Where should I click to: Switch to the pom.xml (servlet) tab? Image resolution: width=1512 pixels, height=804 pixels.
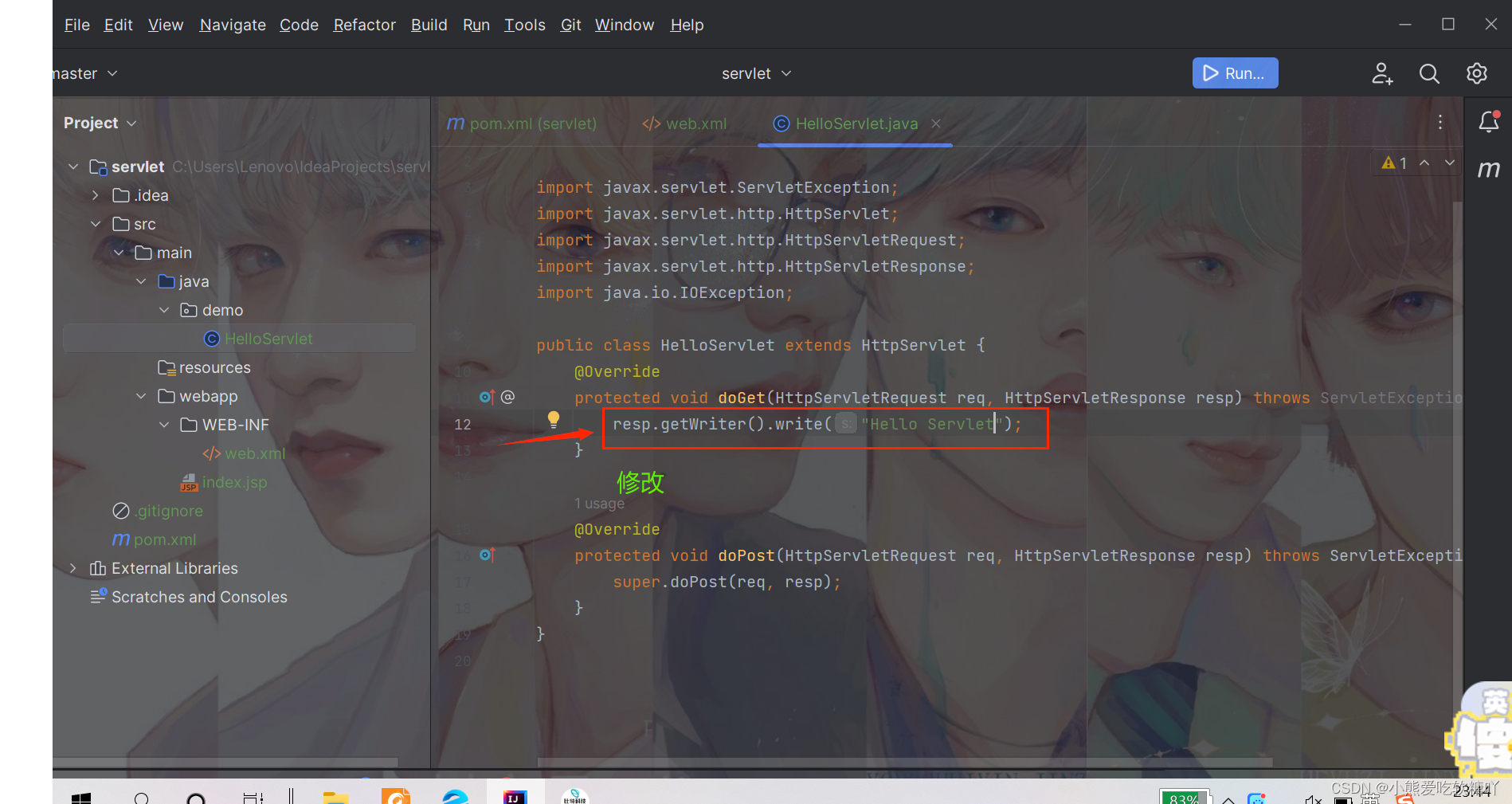coord(522,124)
